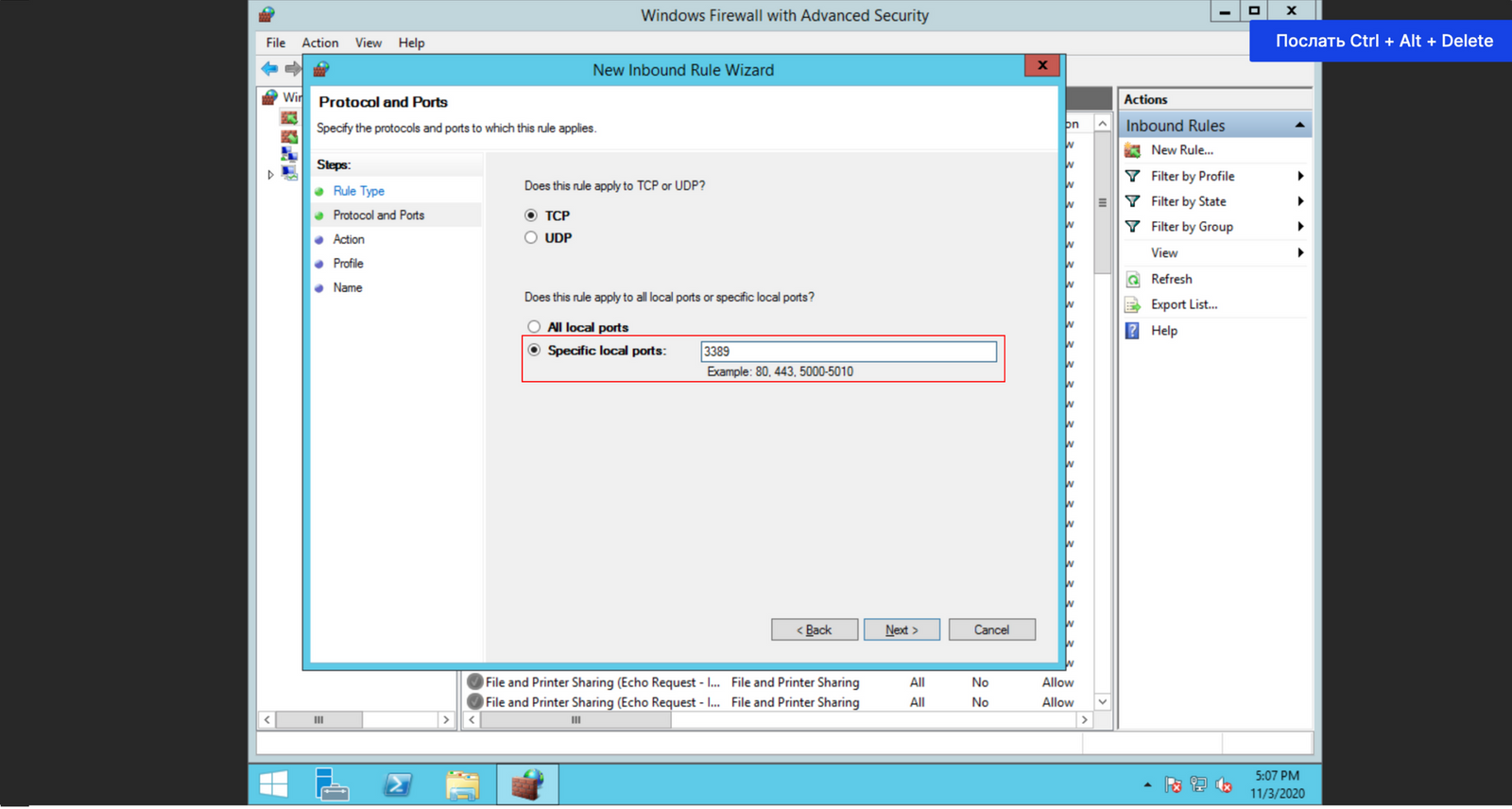
Task: Click the Export List icon
Action: tap(1132, 304)
